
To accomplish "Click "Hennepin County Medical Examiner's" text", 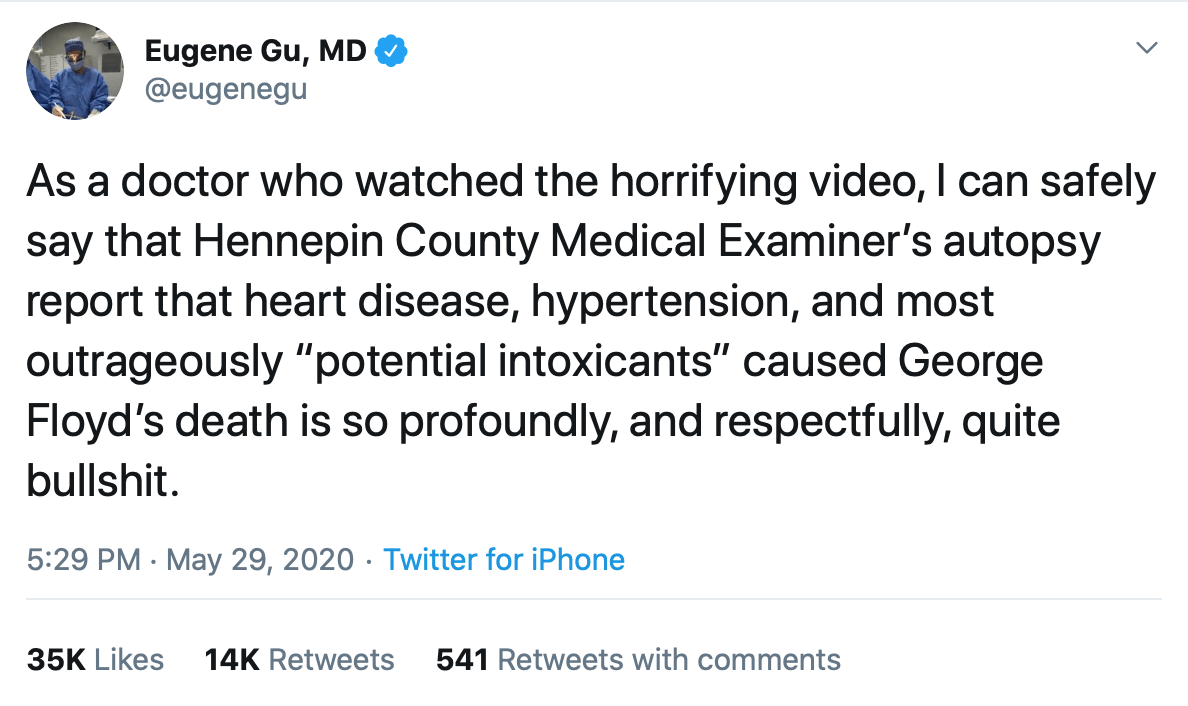I will tap(562, 241).
